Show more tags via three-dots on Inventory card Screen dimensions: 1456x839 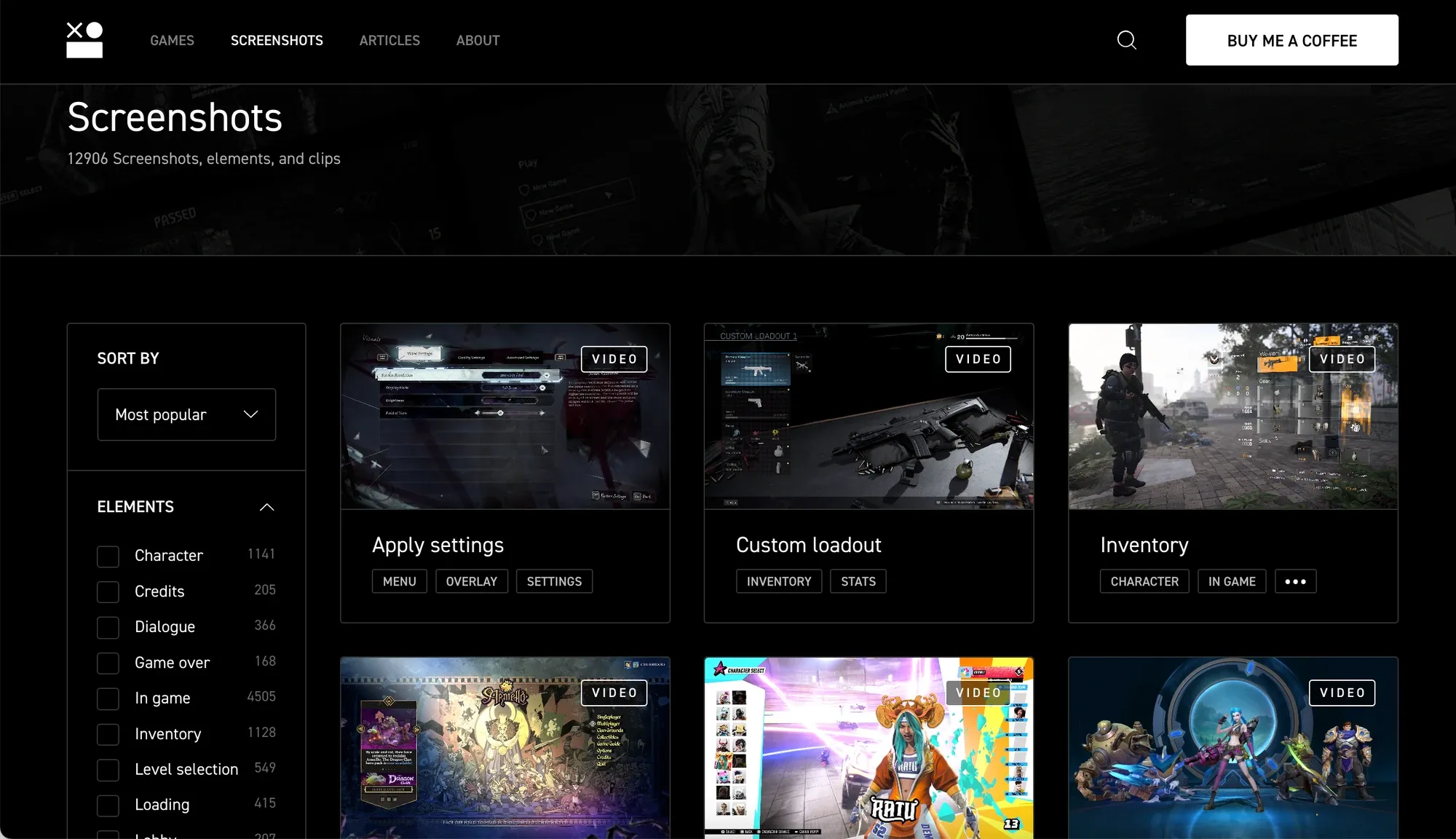tap(1295, 581)
